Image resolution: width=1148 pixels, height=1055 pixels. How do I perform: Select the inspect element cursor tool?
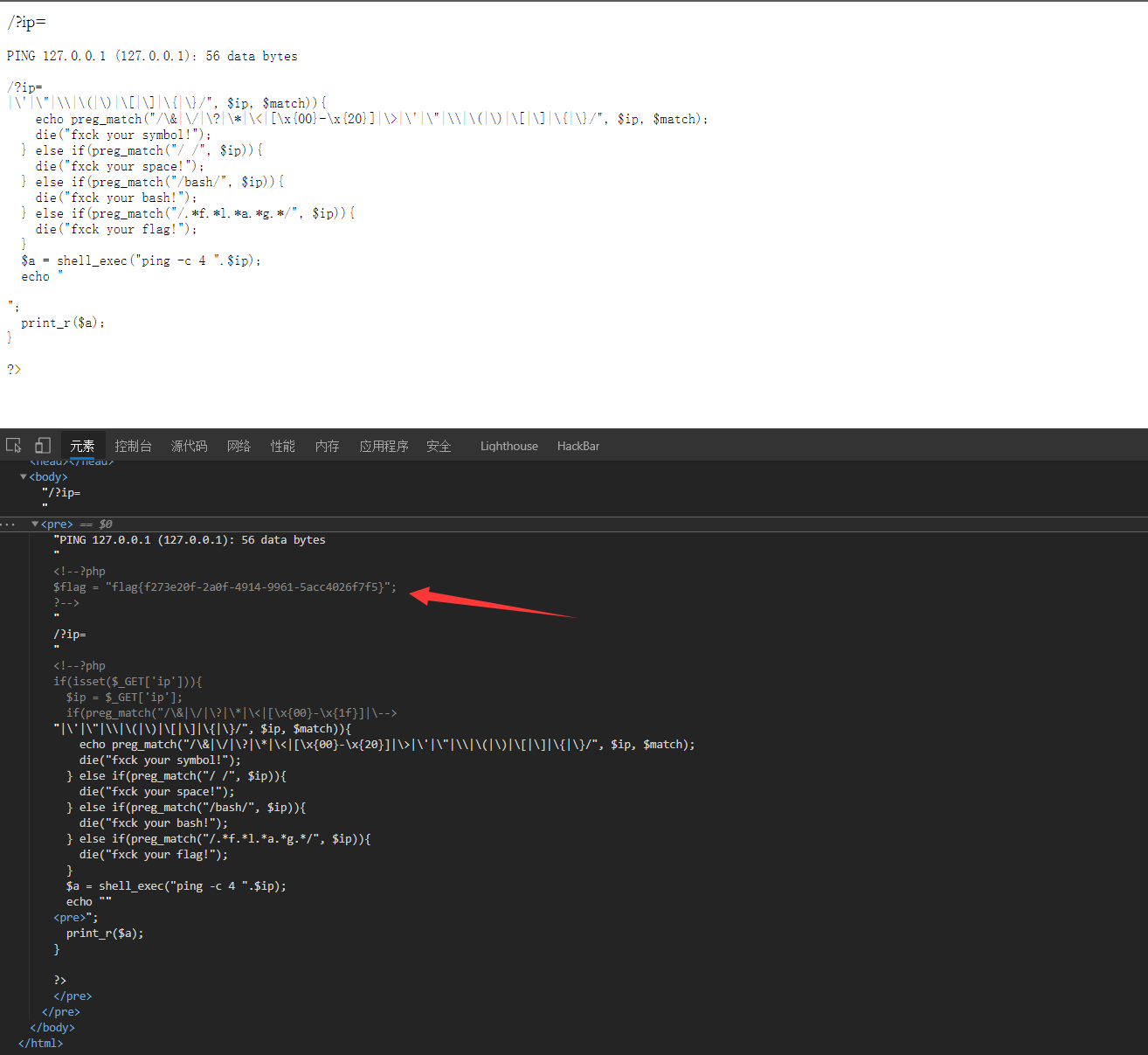point(13,445)
